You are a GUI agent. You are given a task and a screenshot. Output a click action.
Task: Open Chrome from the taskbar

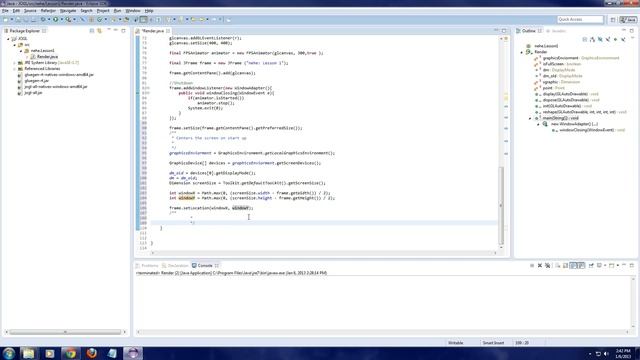pos(71,353)
